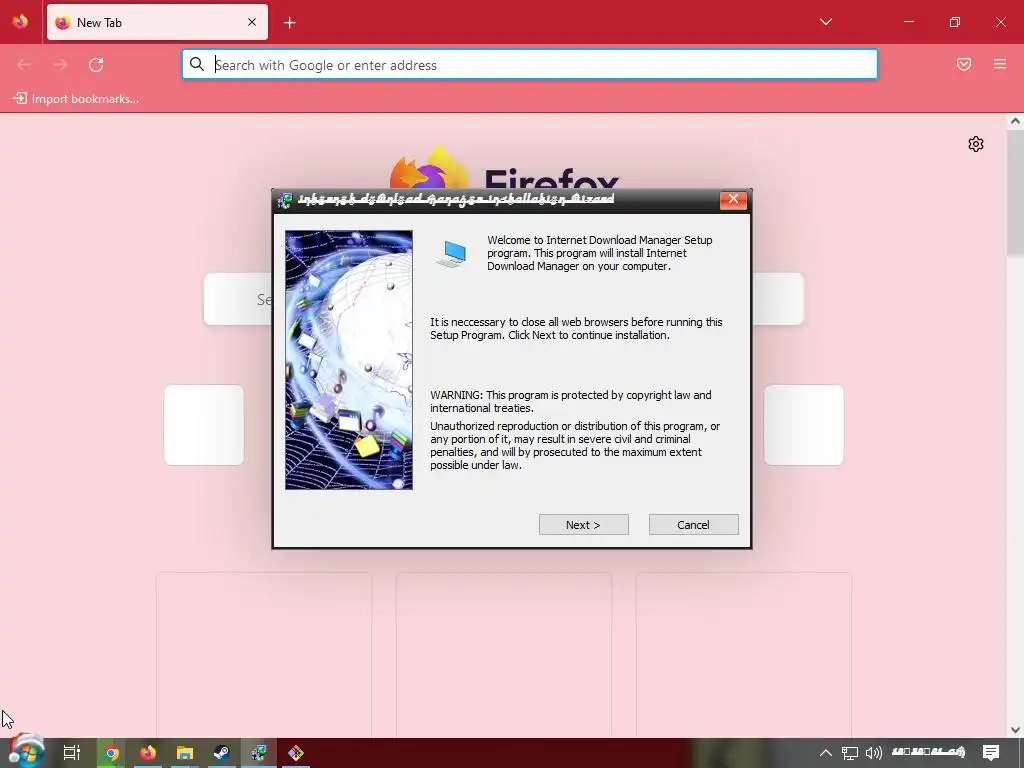
Task: Select the New Tab tab in Firefox
Action: [x=157, y=22]
